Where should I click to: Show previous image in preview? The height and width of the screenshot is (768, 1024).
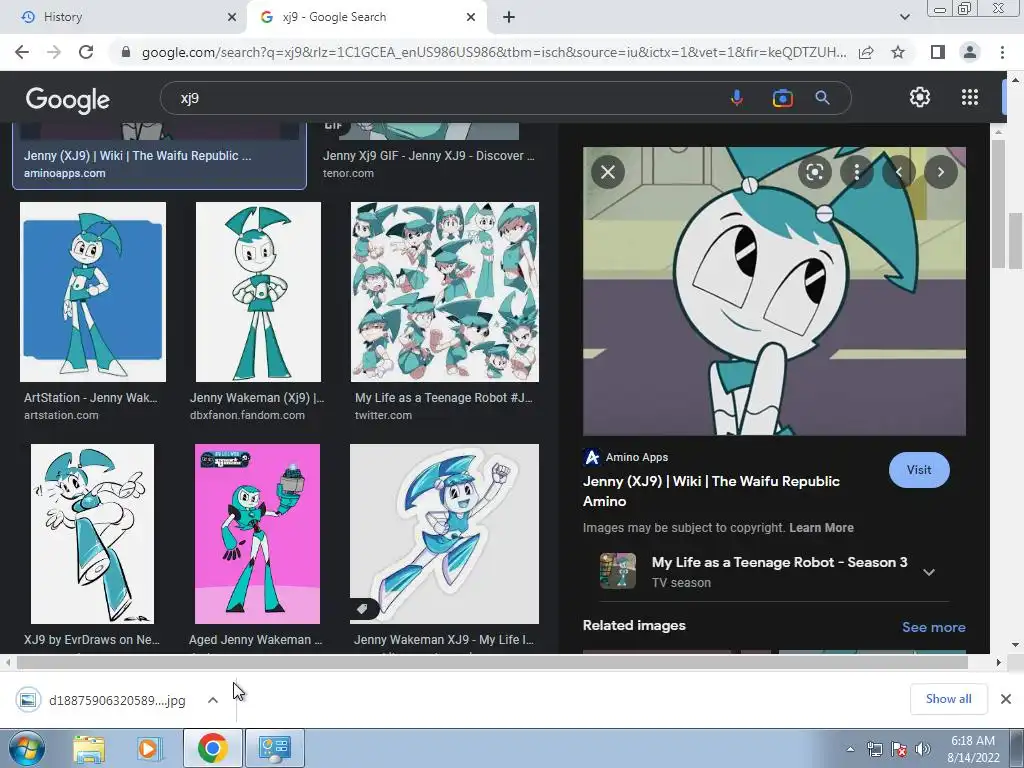pyautogui.click(x=899, y=172)
